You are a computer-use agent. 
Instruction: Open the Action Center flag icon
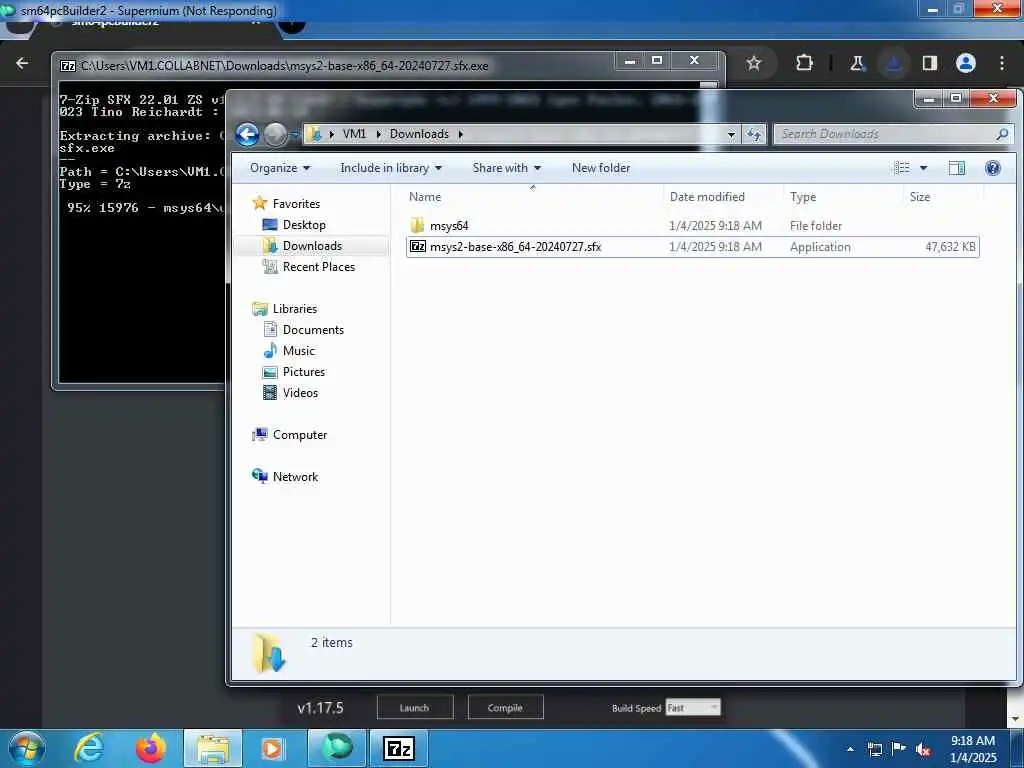coord(899,749)
